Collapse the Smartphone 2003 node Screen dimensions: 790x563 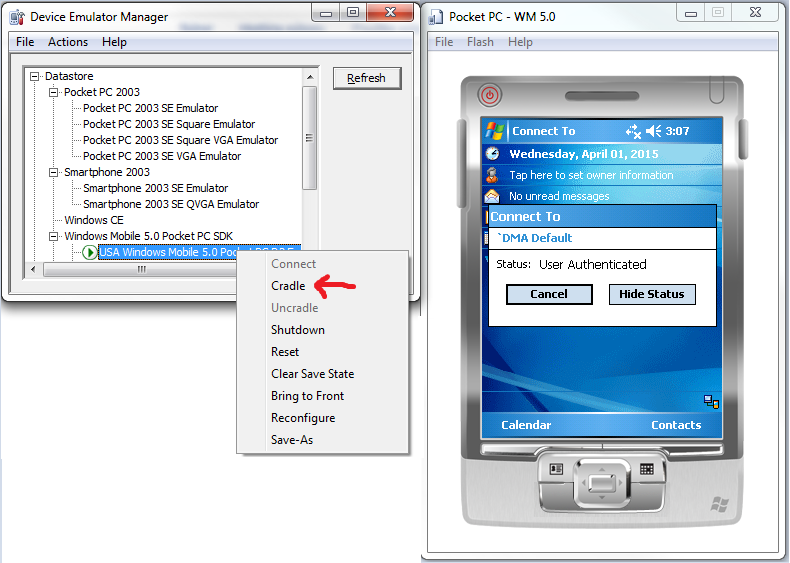click(53, 172)
